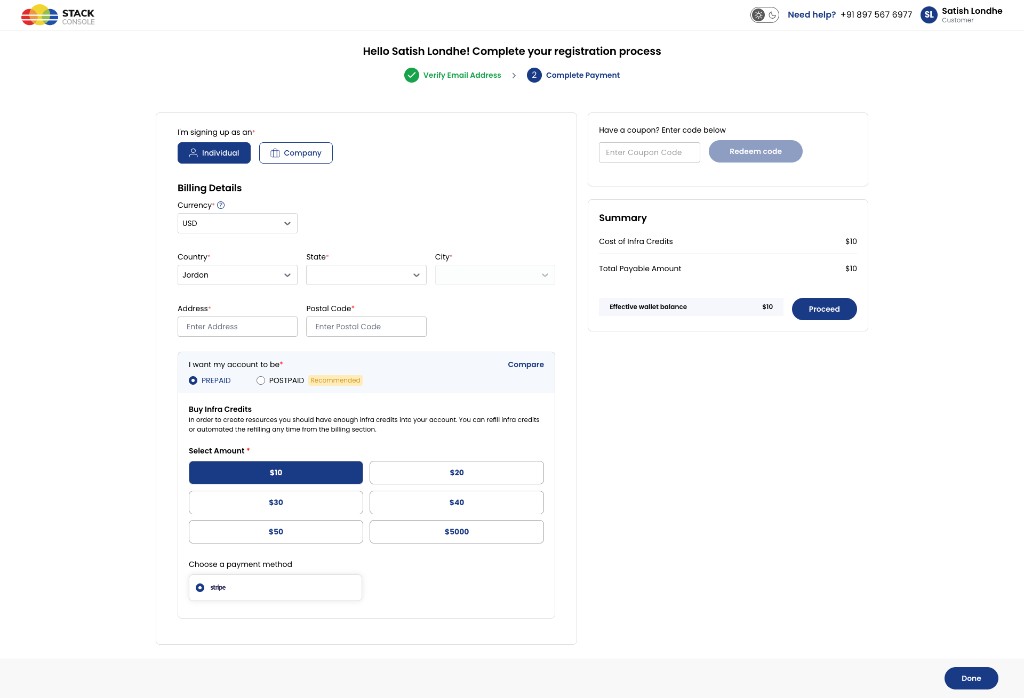The width and height of the screenshot is (1024, 698).
Task: Choose the $10 amount
Action: [276, 473]
